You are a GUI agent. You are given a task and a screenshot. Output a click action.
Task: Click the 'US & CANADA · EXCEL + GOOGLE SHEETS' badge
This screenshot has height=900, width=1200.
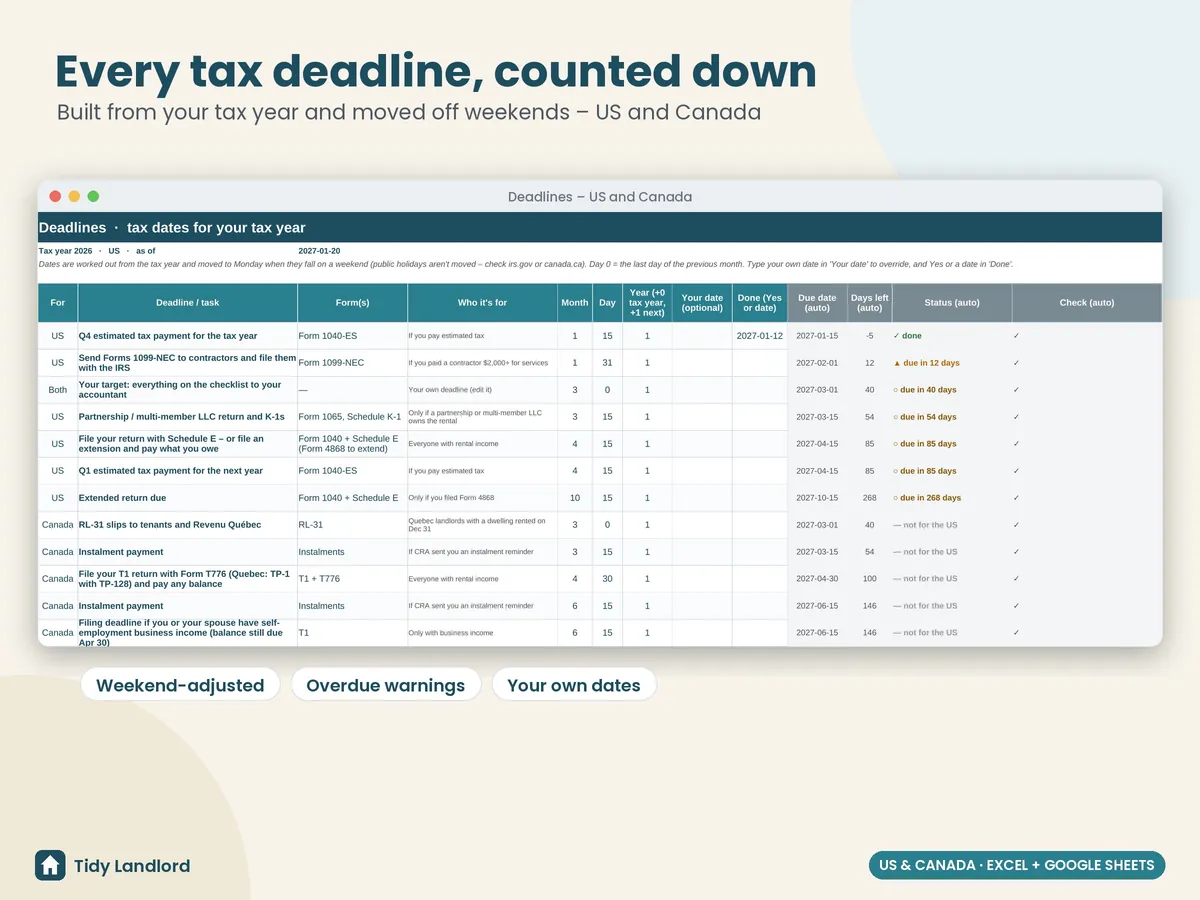coord(1016,865)
